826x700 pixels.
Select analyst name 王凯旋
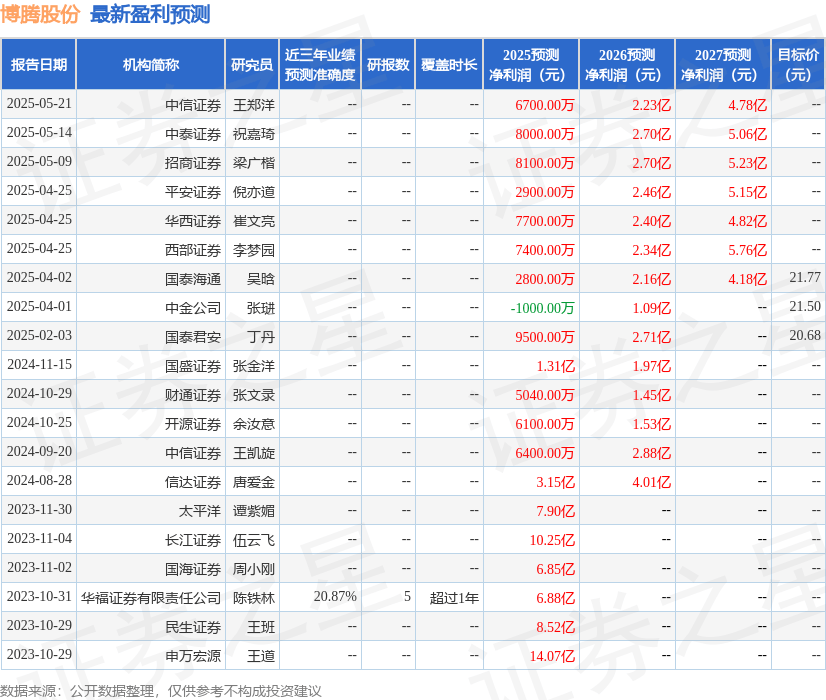(254, 453)
